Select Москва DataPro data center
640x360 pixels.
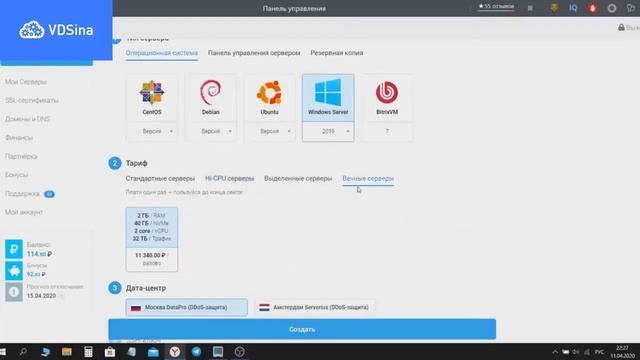tap(187, 307)
